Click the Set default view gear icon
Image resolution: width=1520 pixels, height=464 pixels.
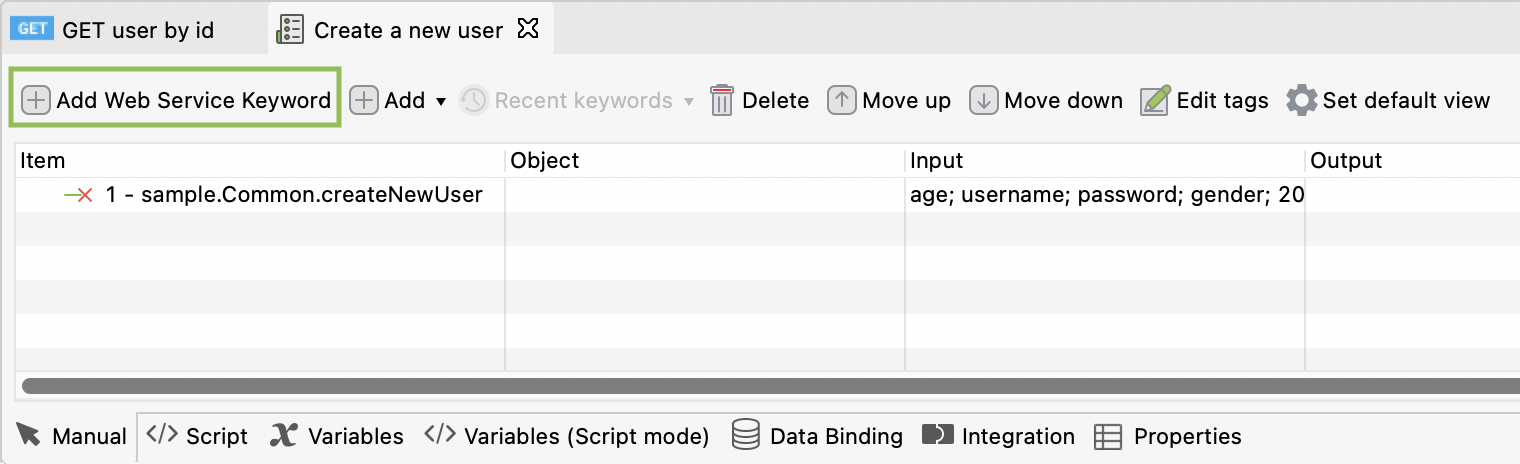1302,100
